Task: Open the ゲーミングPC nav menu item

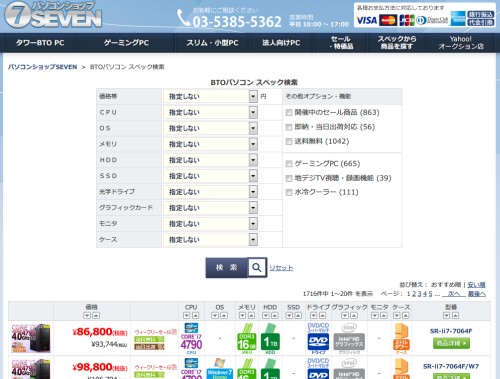Action: (x=126, y=43)
